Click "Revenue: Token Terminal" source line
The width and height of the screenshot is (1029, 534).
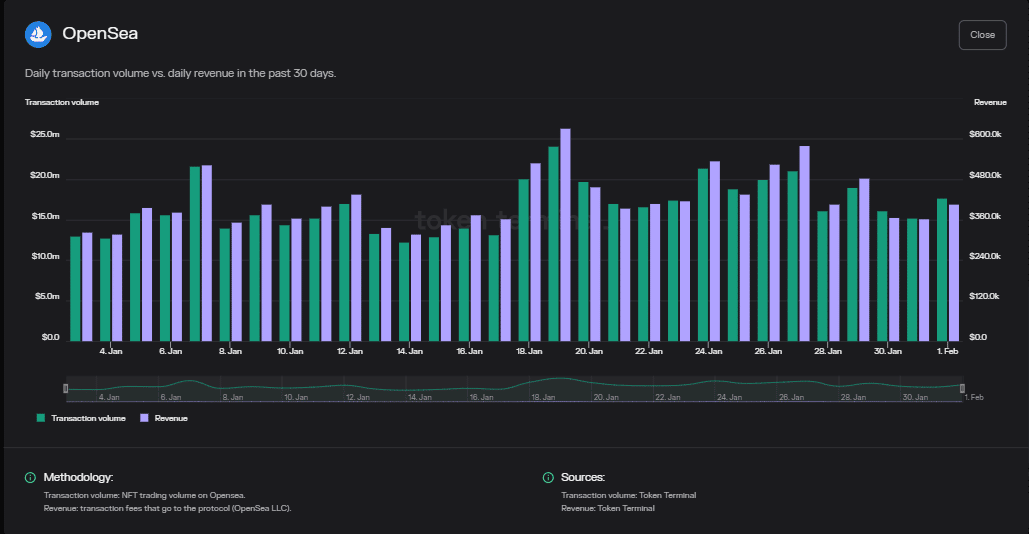(x=608, y=508)
